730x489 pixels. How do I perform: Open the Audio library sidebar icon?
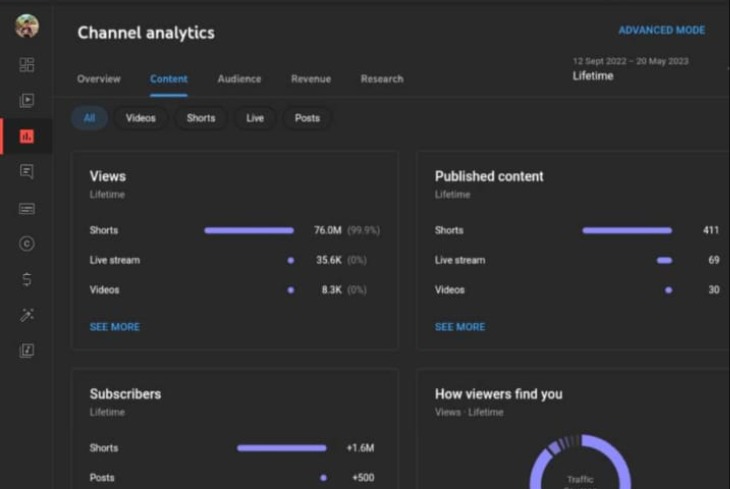(x=27, y=350)
